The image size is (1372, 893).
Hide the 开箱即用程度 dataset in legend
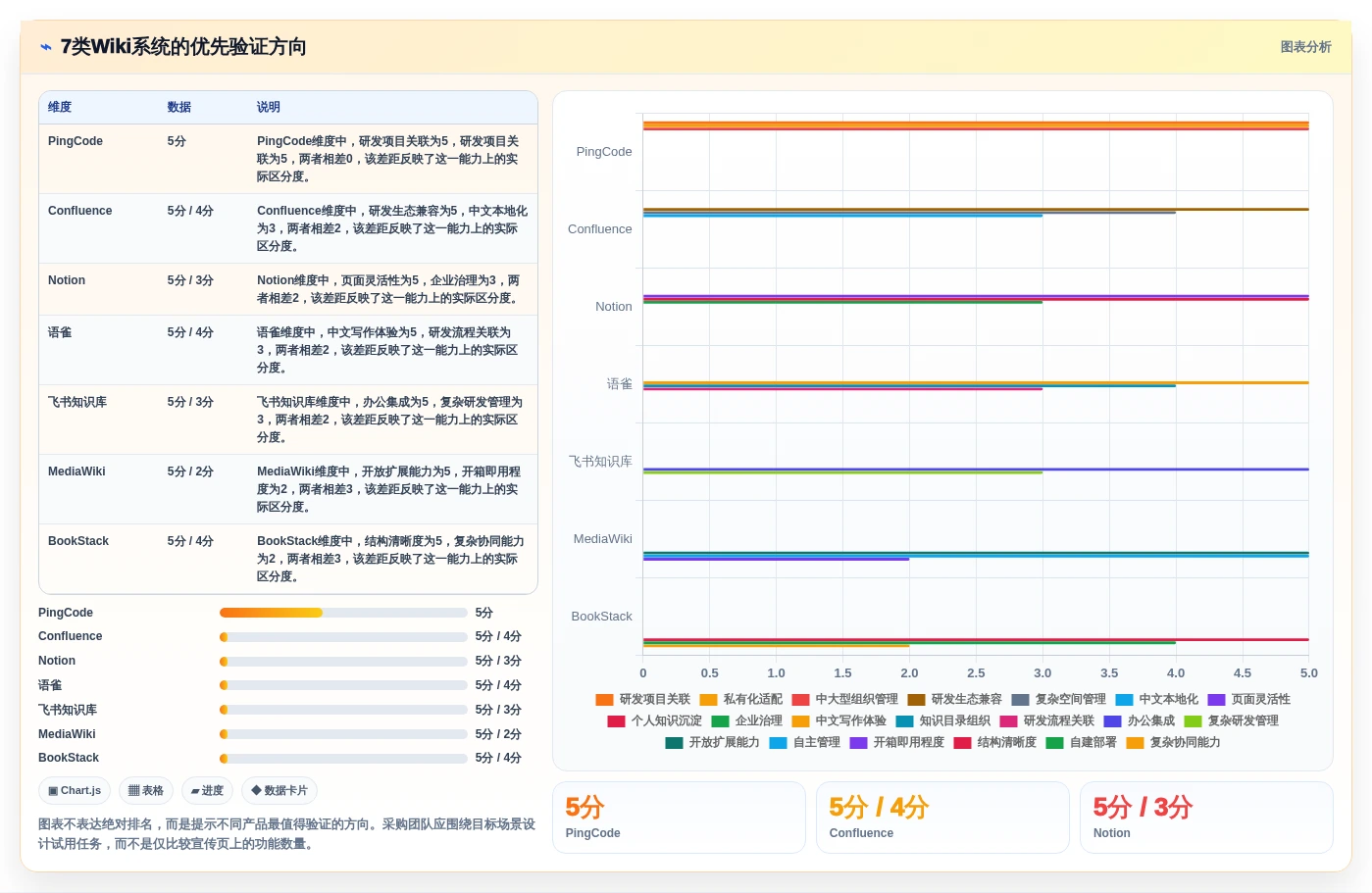896,743
